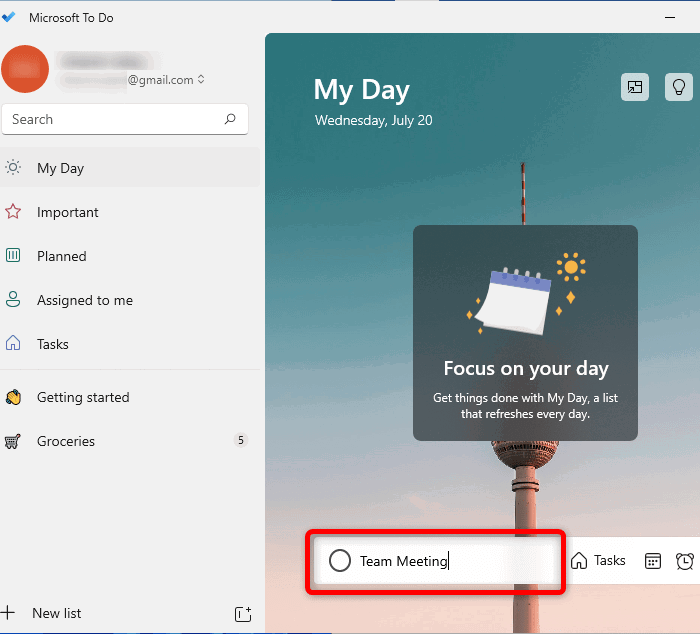Screen dimensions: 700x634
Task: Click the waving hand emoji icon
Action: pyautogui.click(x=13, y=397)
